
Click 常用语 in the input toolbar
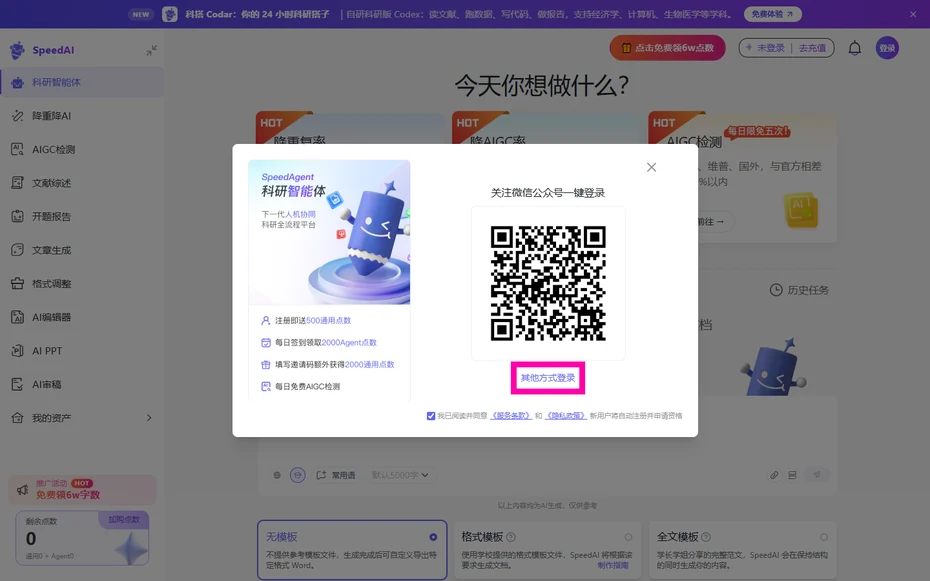[336, 475]
